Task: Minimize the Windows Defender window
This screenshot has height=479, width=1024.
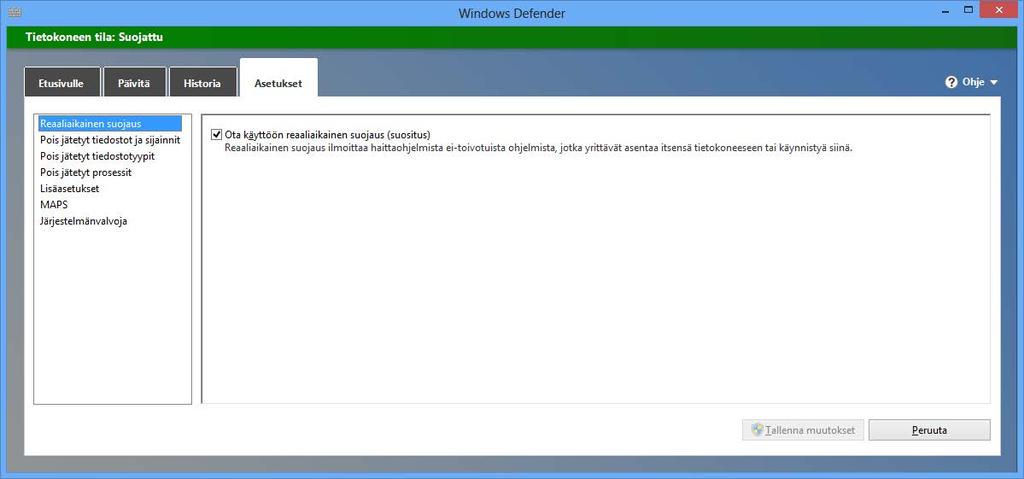Action: (x=946, y=10)
